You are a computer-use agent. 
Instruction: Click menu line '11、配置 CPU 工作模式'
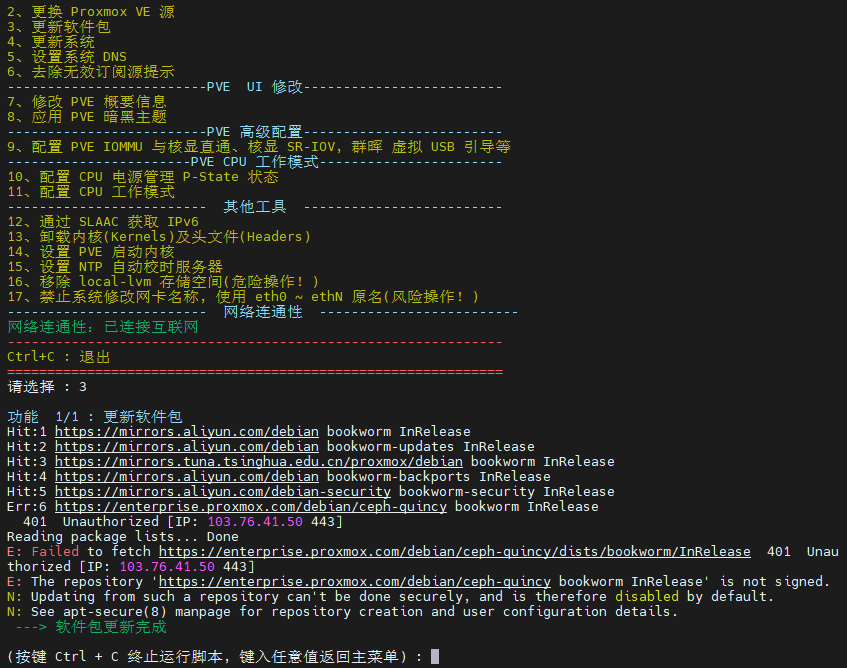pos(91,192)
